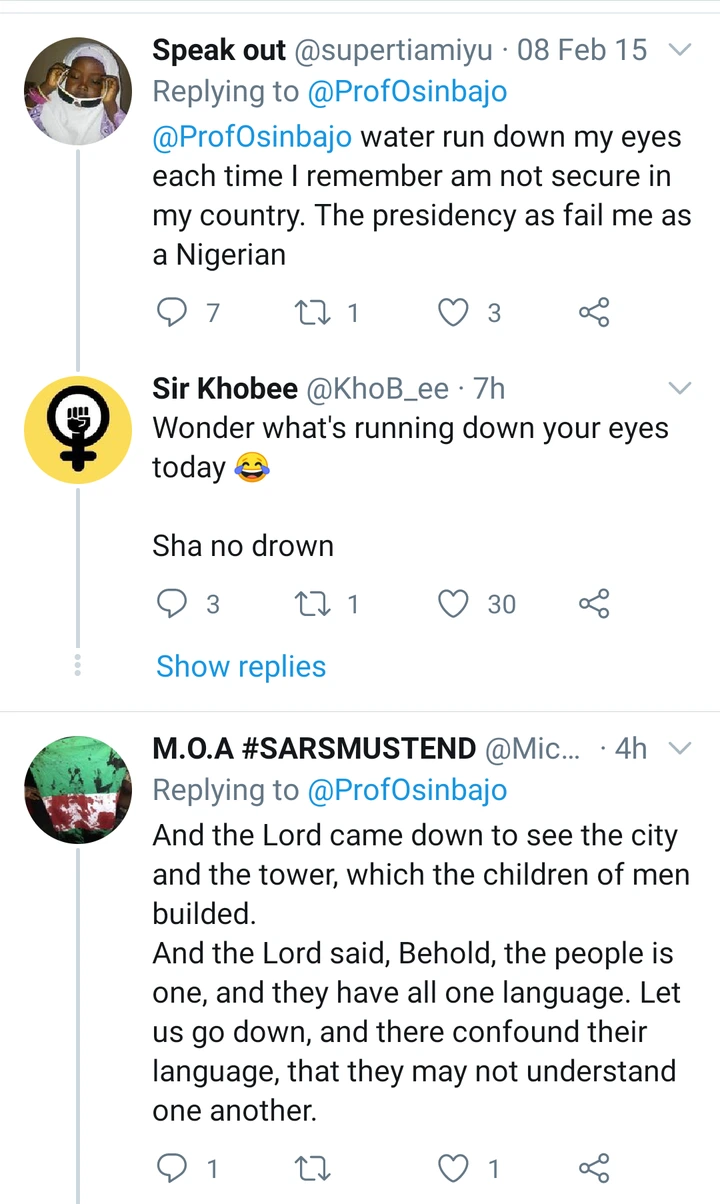This screenshot has height=1204, width=720.
Task: Like Sir Khobee's tweet with 30 likes
Action: 455,604
